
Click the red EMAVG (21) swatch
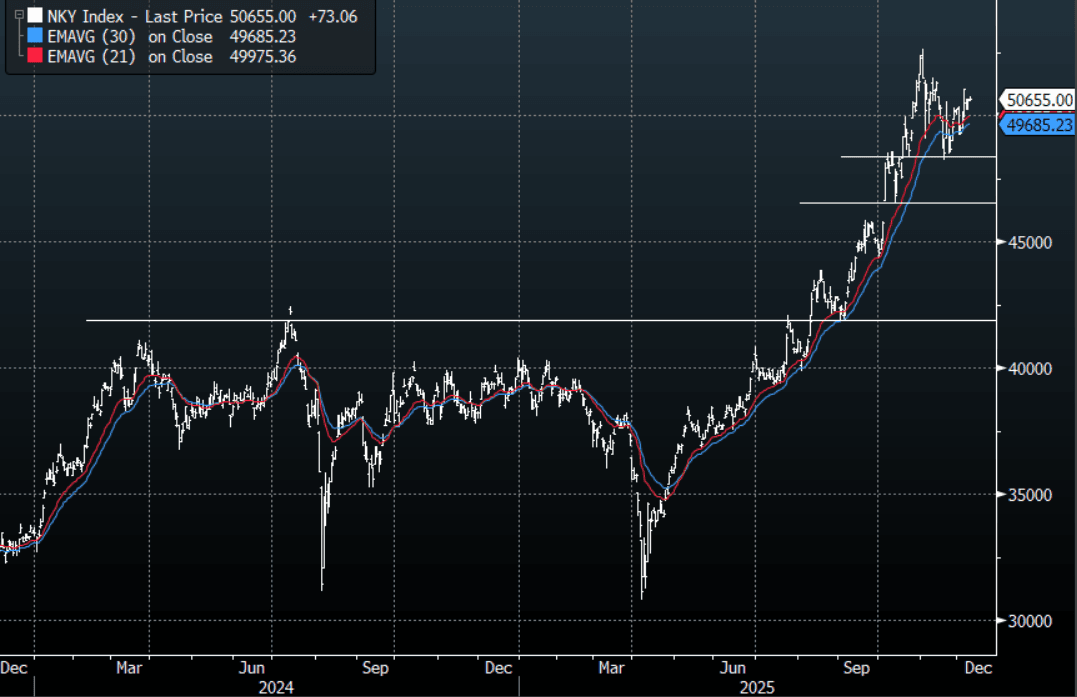36,57
